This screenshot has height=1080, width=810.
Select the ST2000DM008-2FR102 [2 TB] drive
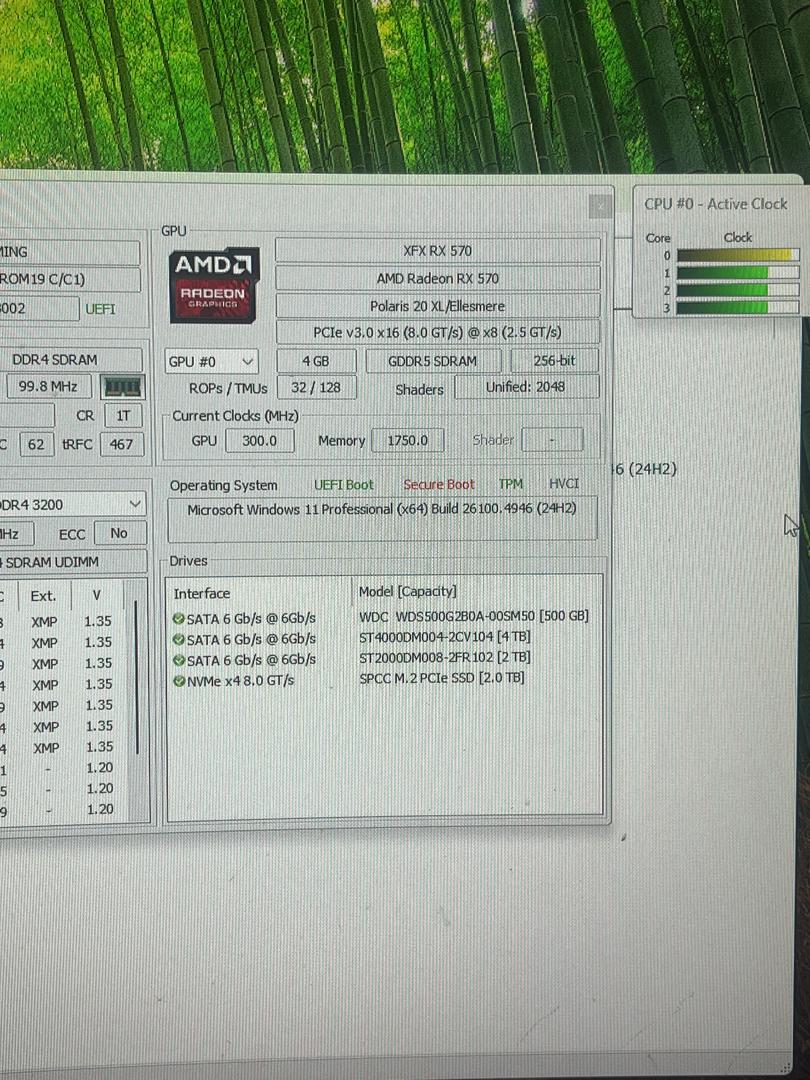pyautogui.click(x=445, y=658)
